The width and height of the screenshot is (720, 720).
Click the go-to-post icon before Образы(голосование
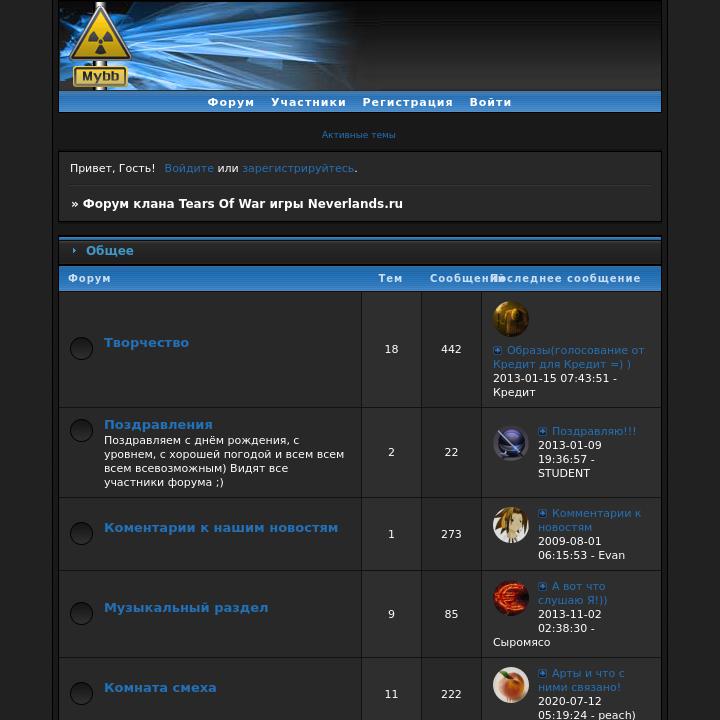[497, 350]
